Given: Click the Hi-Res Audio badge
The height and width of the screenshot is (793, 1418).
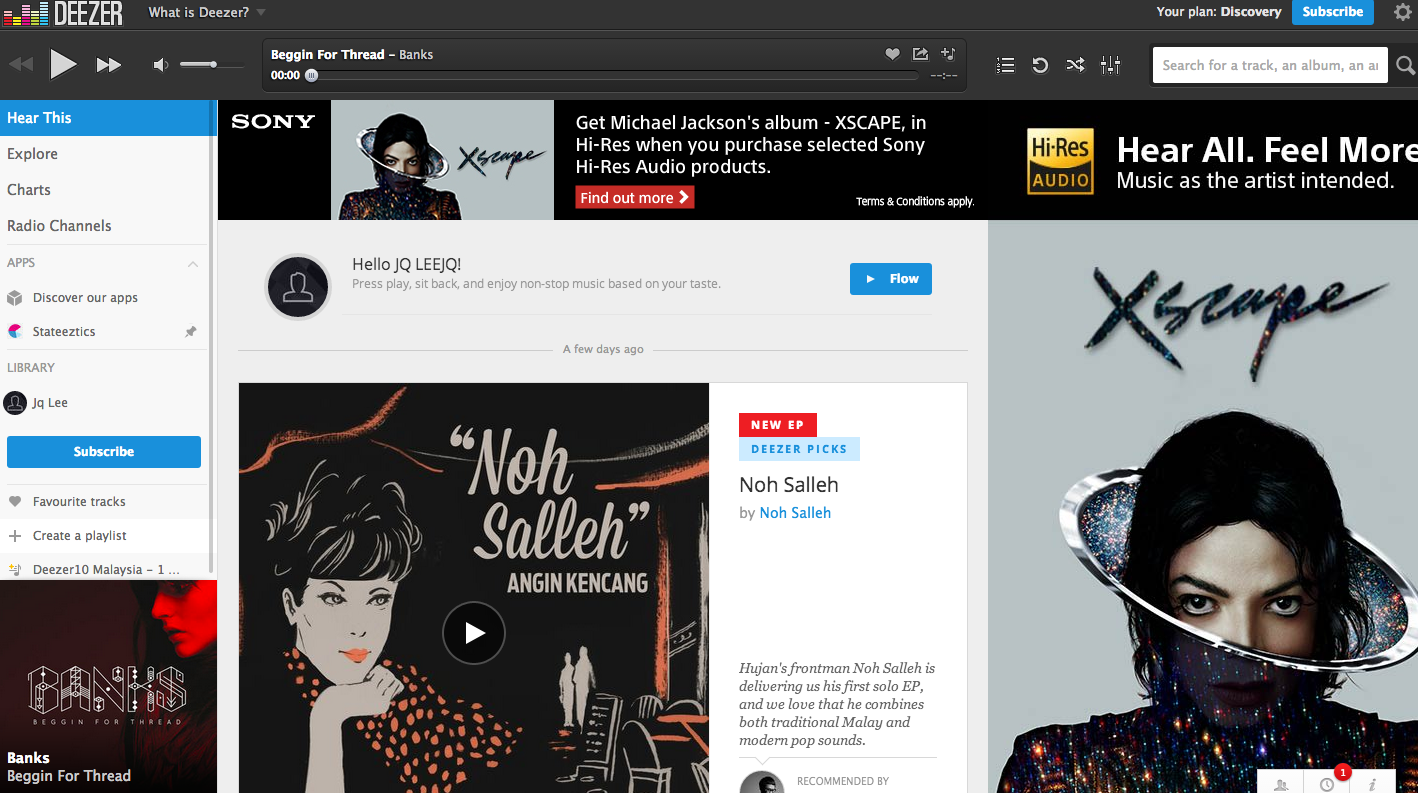Looking at the screenshot, I should [1061, 161].
